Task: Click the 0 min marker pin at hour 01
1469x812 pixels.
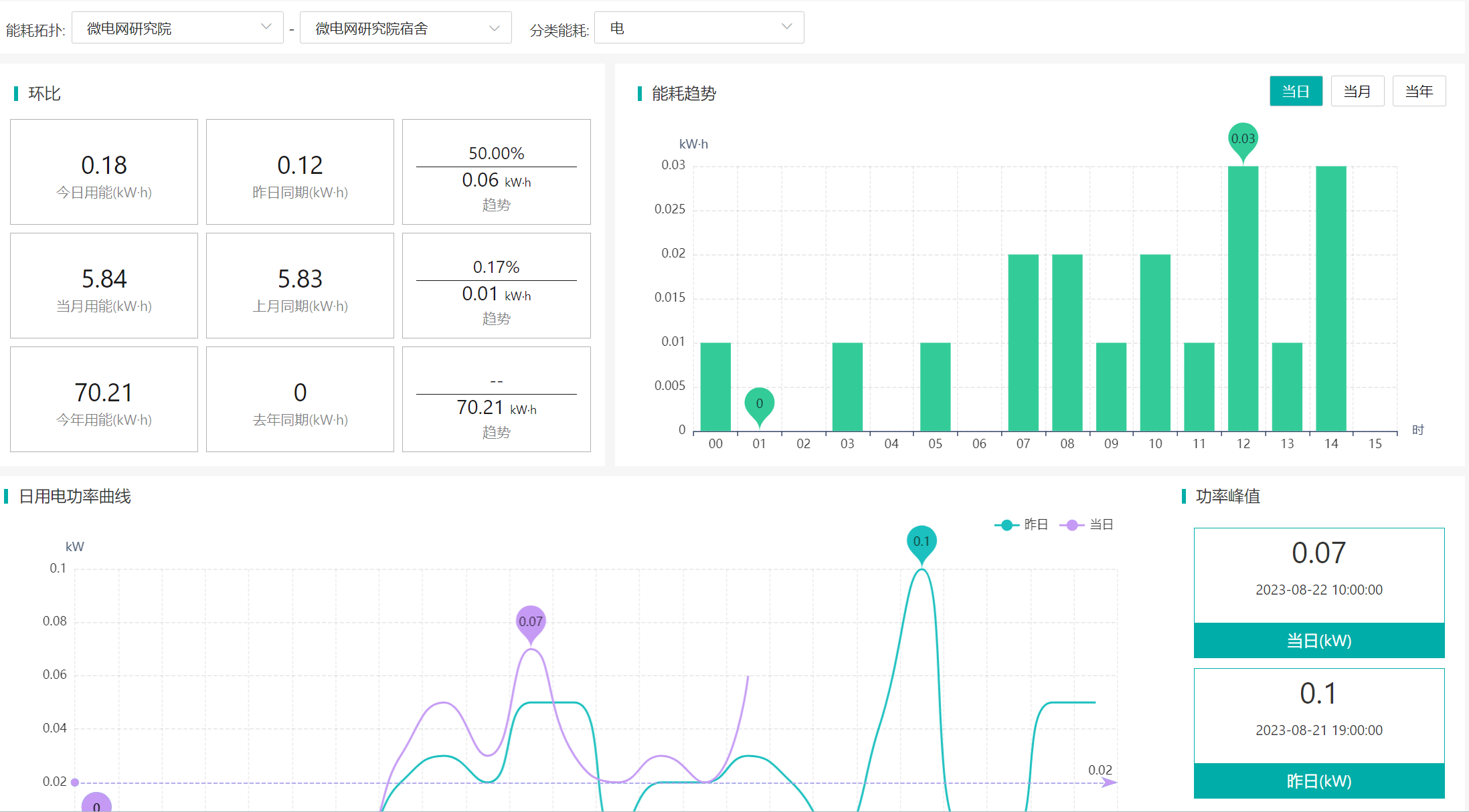Action: point(759,403)
